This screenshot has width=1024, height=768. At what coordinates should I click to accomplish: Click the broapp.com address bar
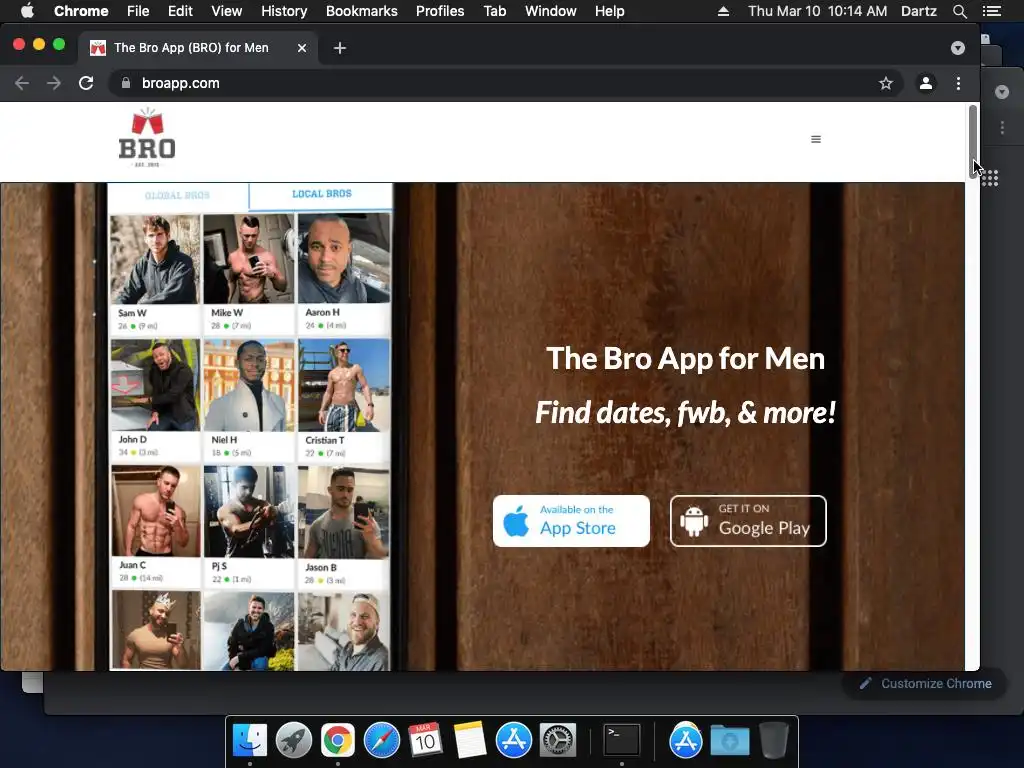coord(506,83)
